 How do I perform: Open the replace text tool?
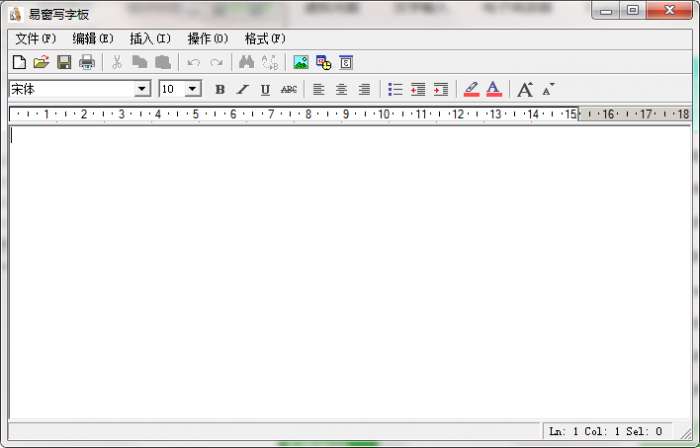[x=270, y=62]
